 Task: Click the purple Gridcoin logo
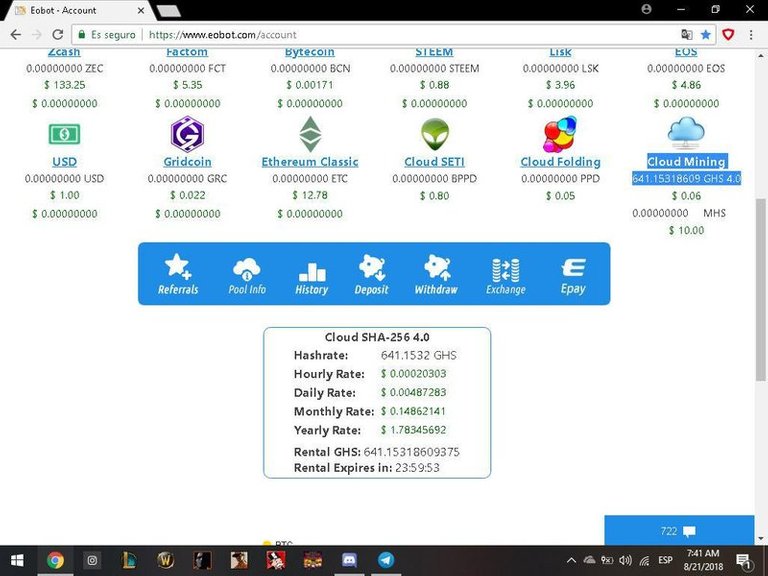click(187, 134)
